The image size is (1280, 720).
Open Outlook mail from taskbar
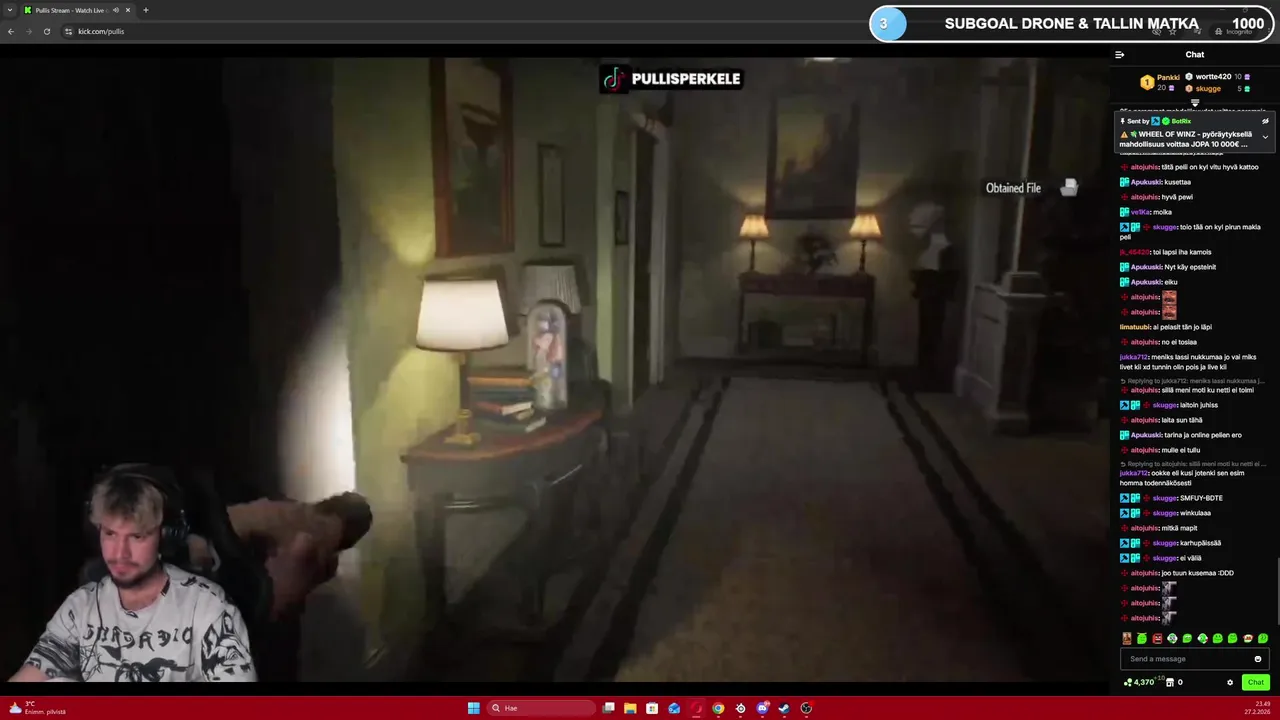point(674,708)
